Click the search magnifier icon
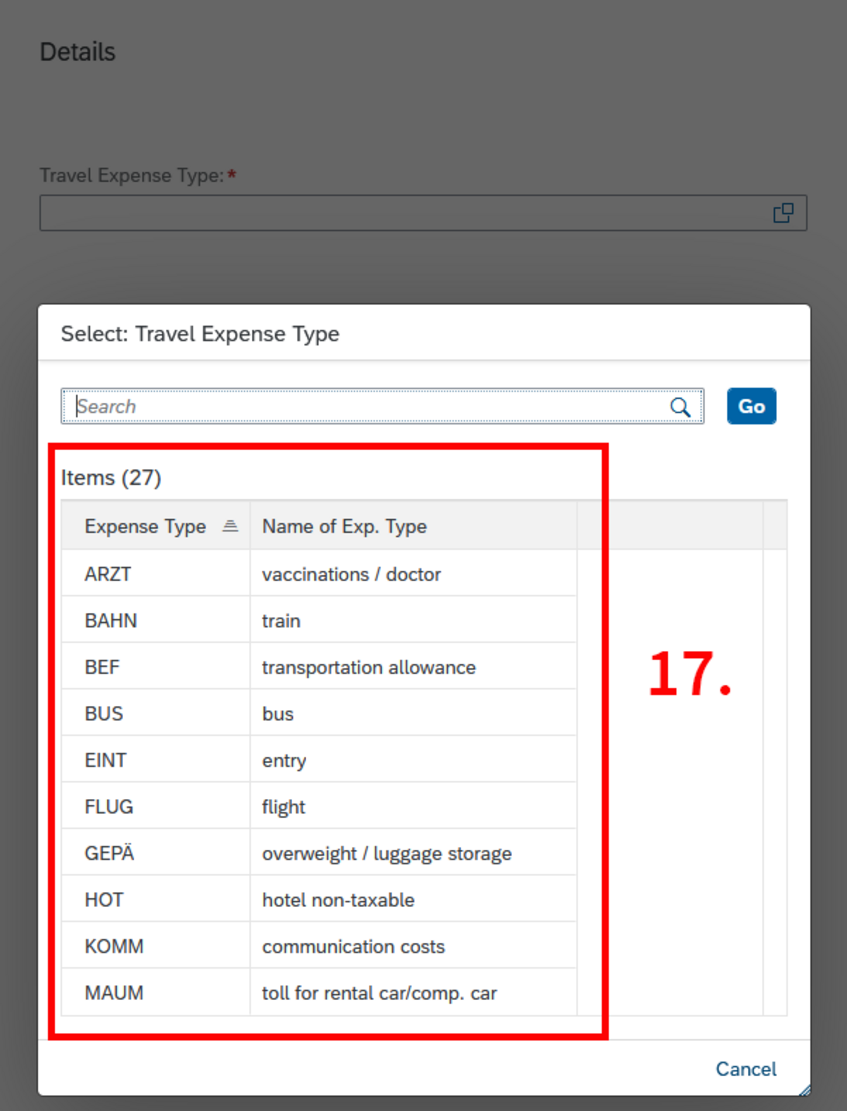Screen dimensions: 847x1111 [680, 407]
